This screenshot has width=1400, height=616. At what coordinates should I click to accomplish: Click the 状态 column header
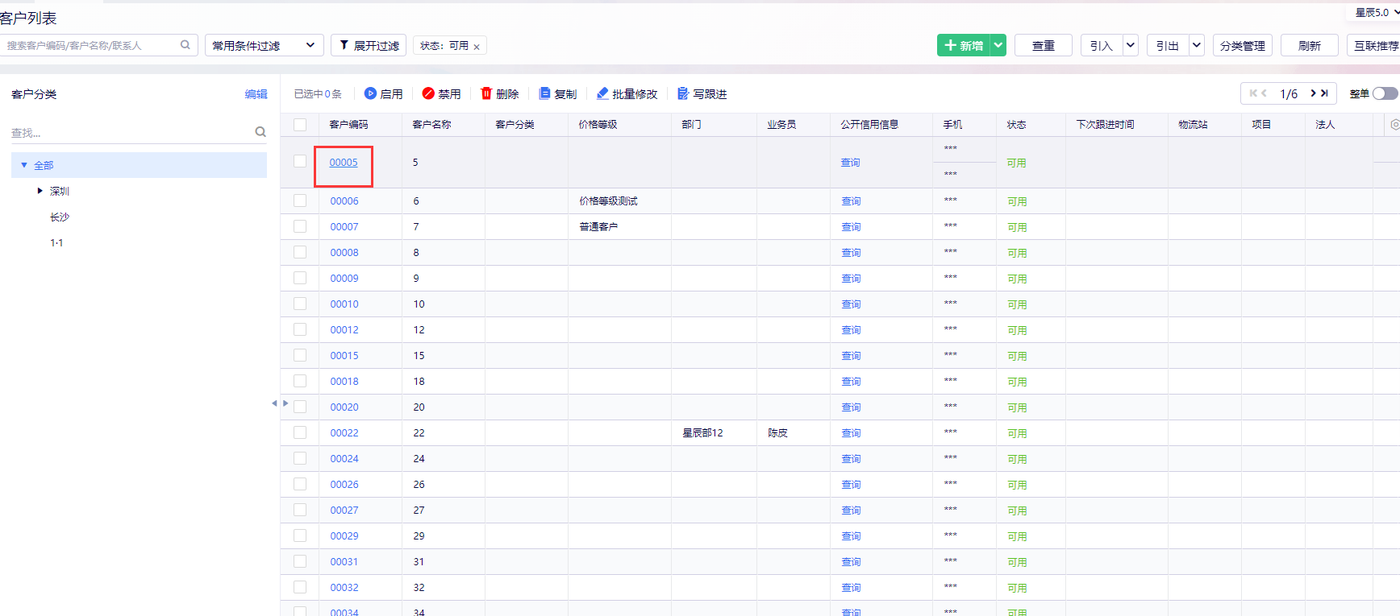pyautogui.click(x=1016, y=125)
